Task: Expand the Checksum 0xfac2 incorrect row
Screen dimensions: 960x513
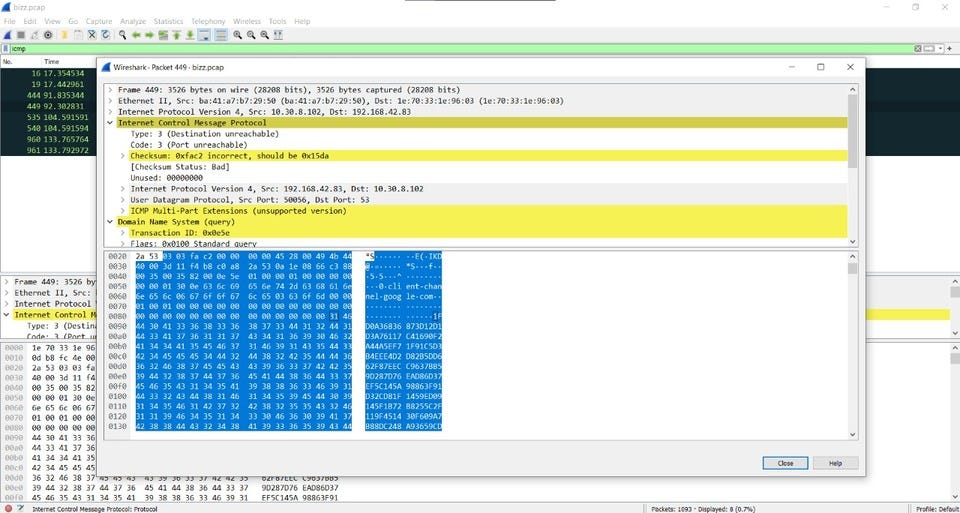Action: (122, 156)
